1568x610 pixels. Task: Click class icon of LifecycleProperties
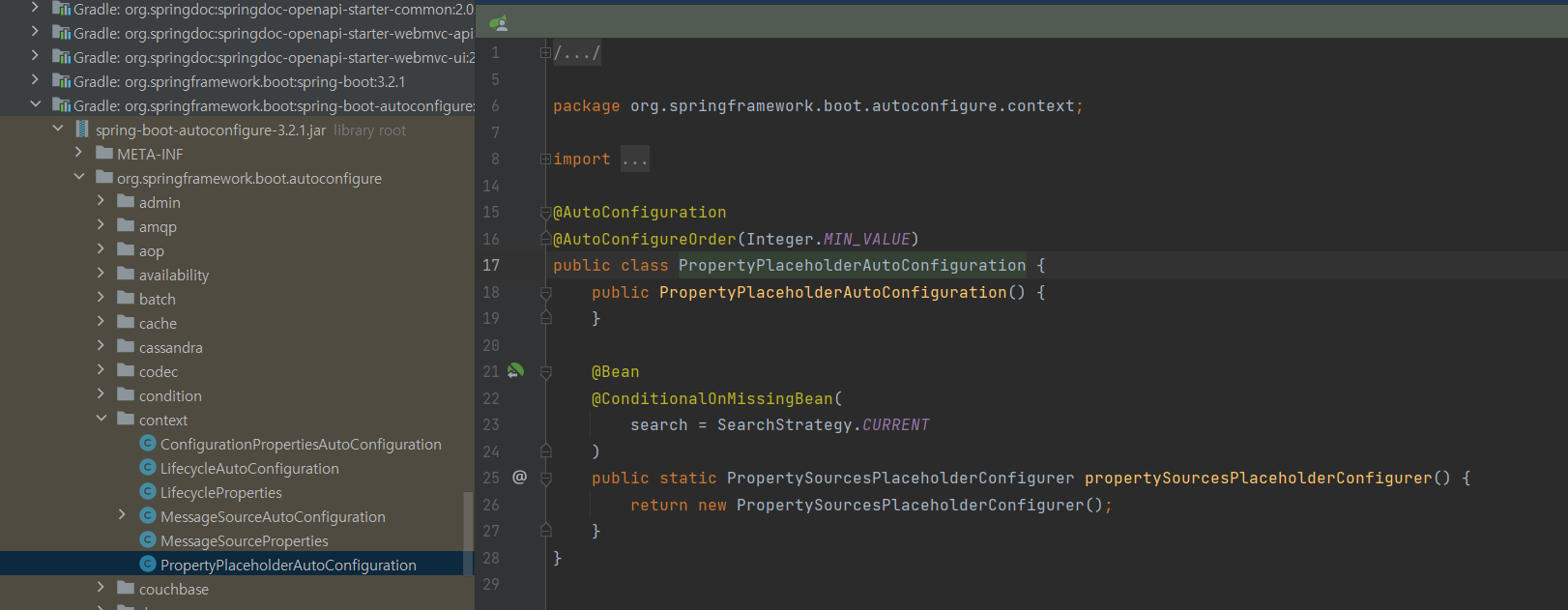point(148,491)
